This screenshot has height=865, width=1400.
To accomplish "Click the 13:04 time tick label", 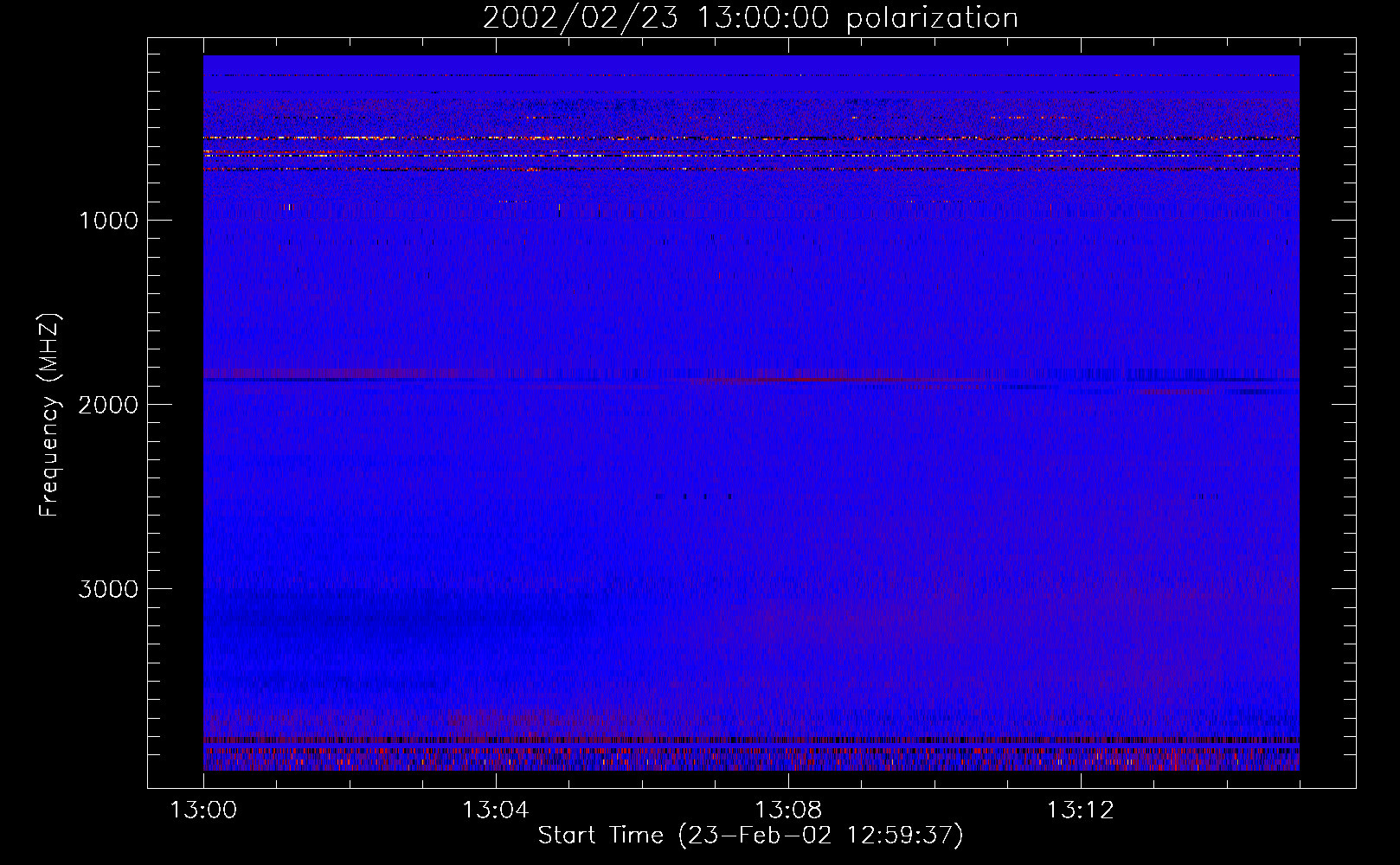I will 496,811.
